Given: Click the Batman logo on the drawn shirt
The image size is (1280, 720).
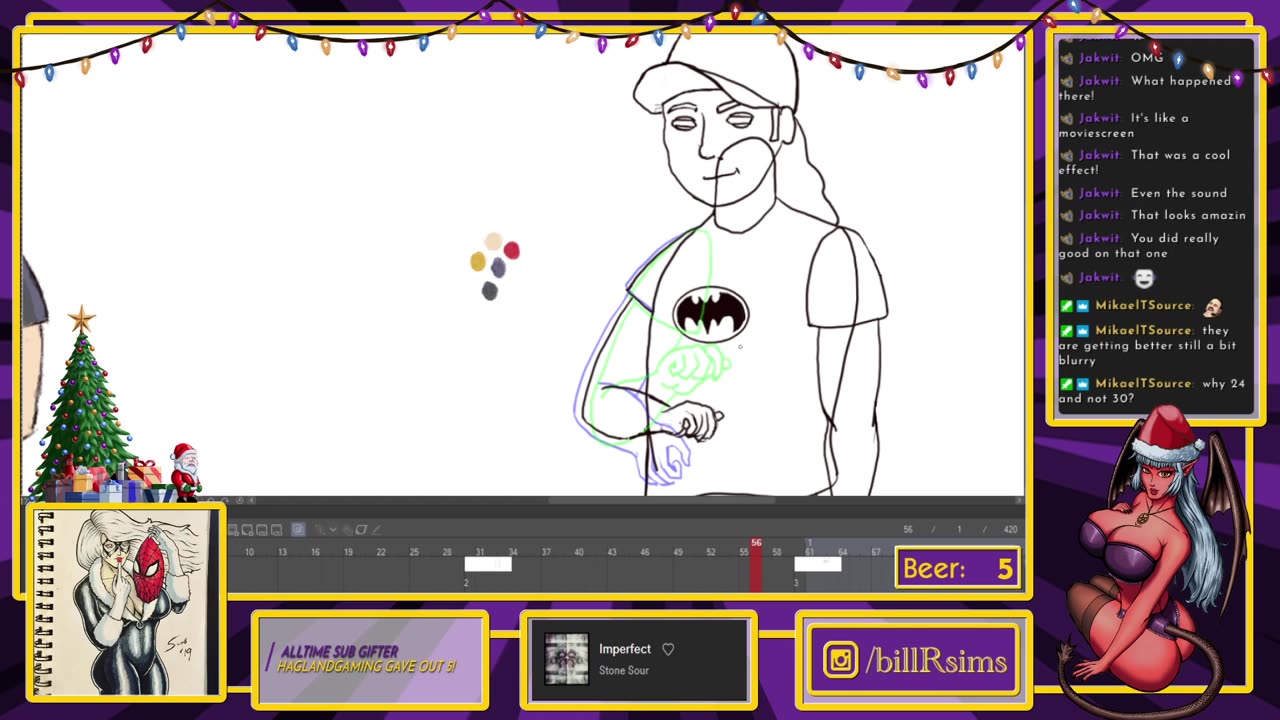Looking at the screenshot, I should (x=711, y=313).
